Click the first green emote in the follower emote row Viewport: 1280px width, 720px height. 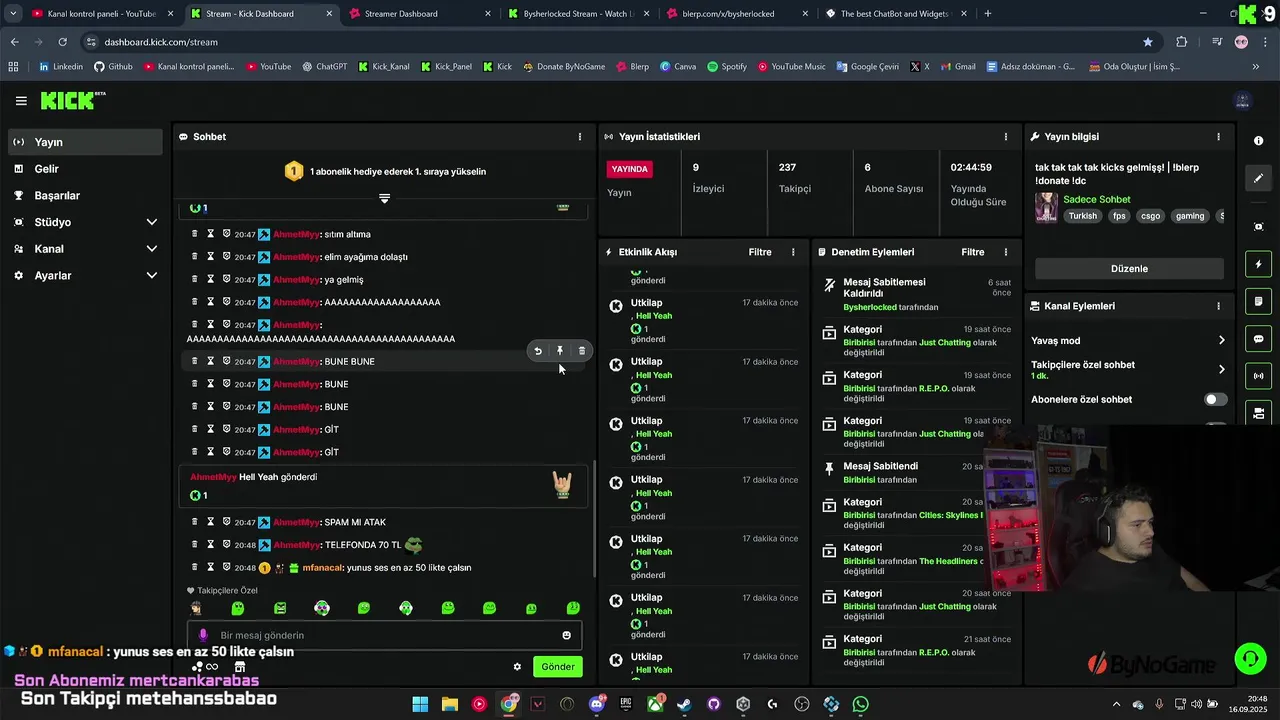(238, 608)
